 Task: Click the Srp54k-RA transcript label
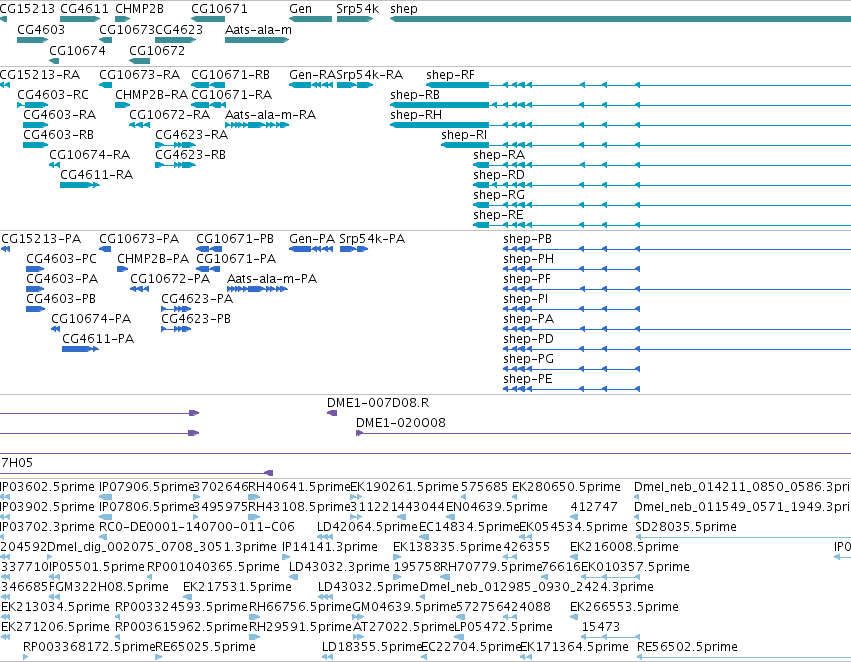click(x=370, y=75)
